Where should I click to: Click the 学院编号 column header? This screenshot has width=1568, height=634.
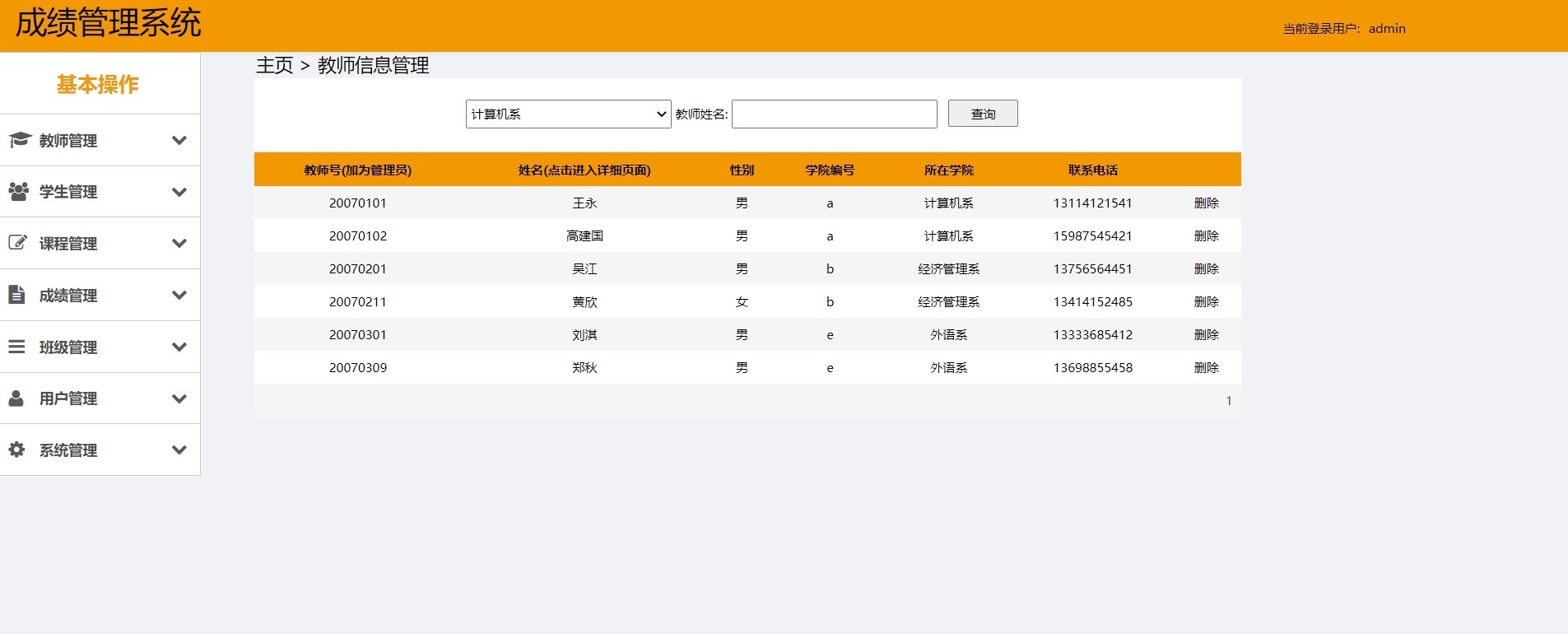pyautogui.click(x=830, y=170)
